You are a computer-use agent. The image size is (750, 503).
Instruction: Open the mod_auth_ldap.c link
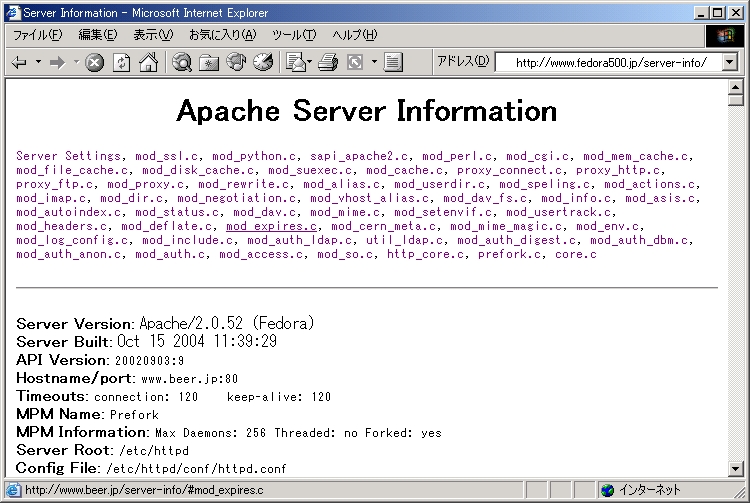tap(299, 240)
